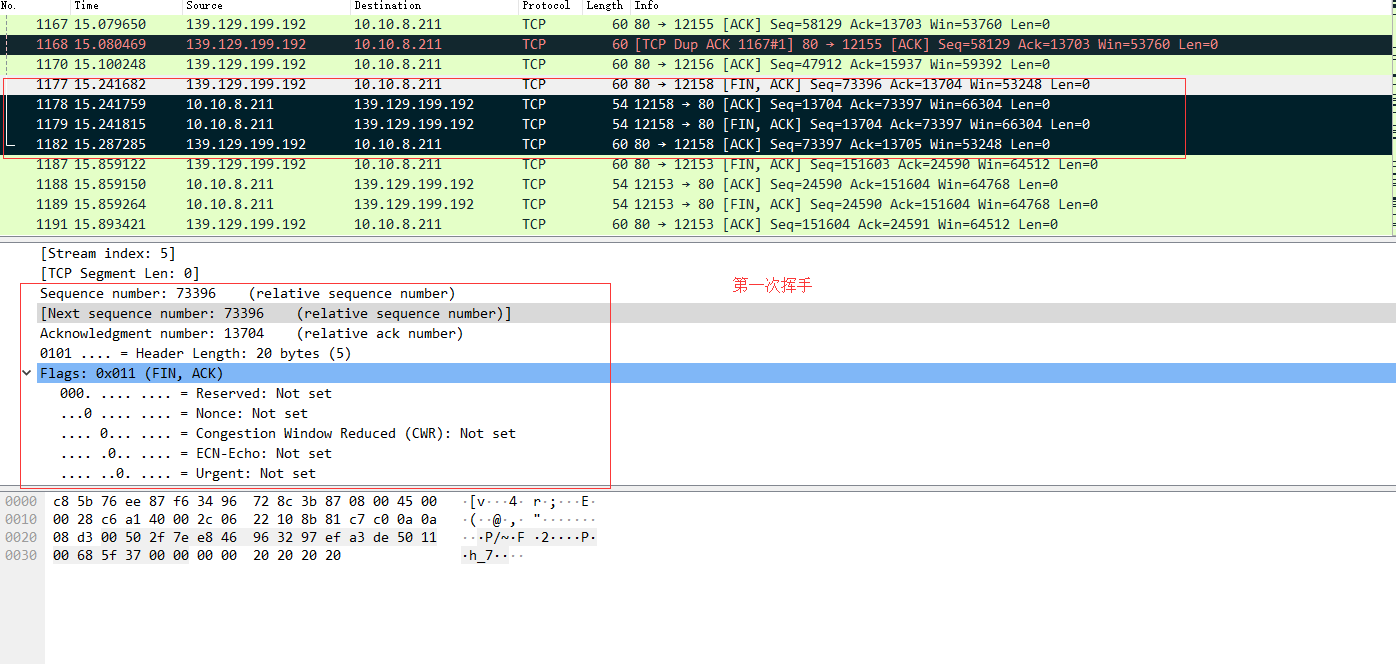Sort packets by the Protocol column header
1396x664 pixels.
click(546, 6)
